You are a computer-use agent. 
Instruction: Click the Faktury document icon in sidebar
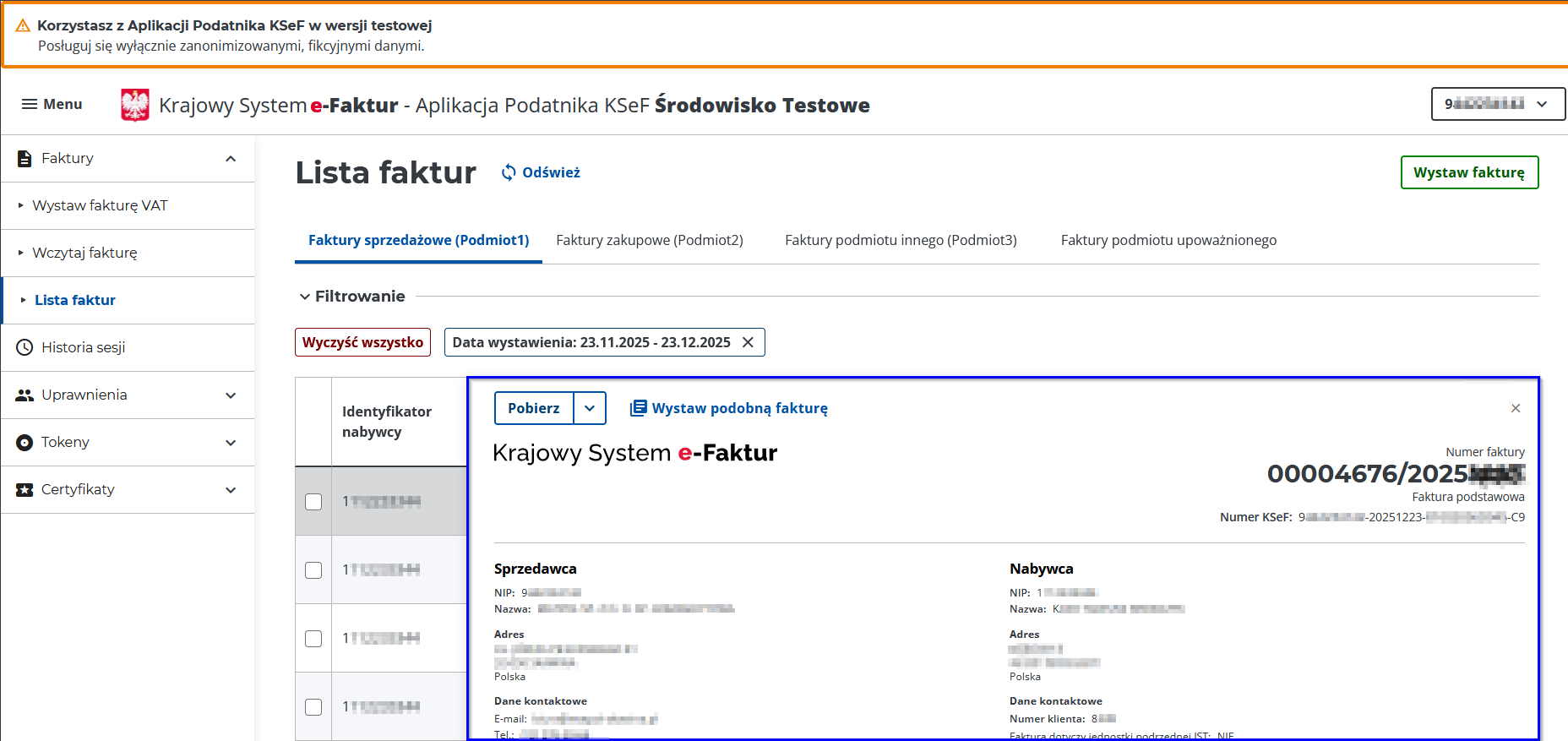click(24, 158)
